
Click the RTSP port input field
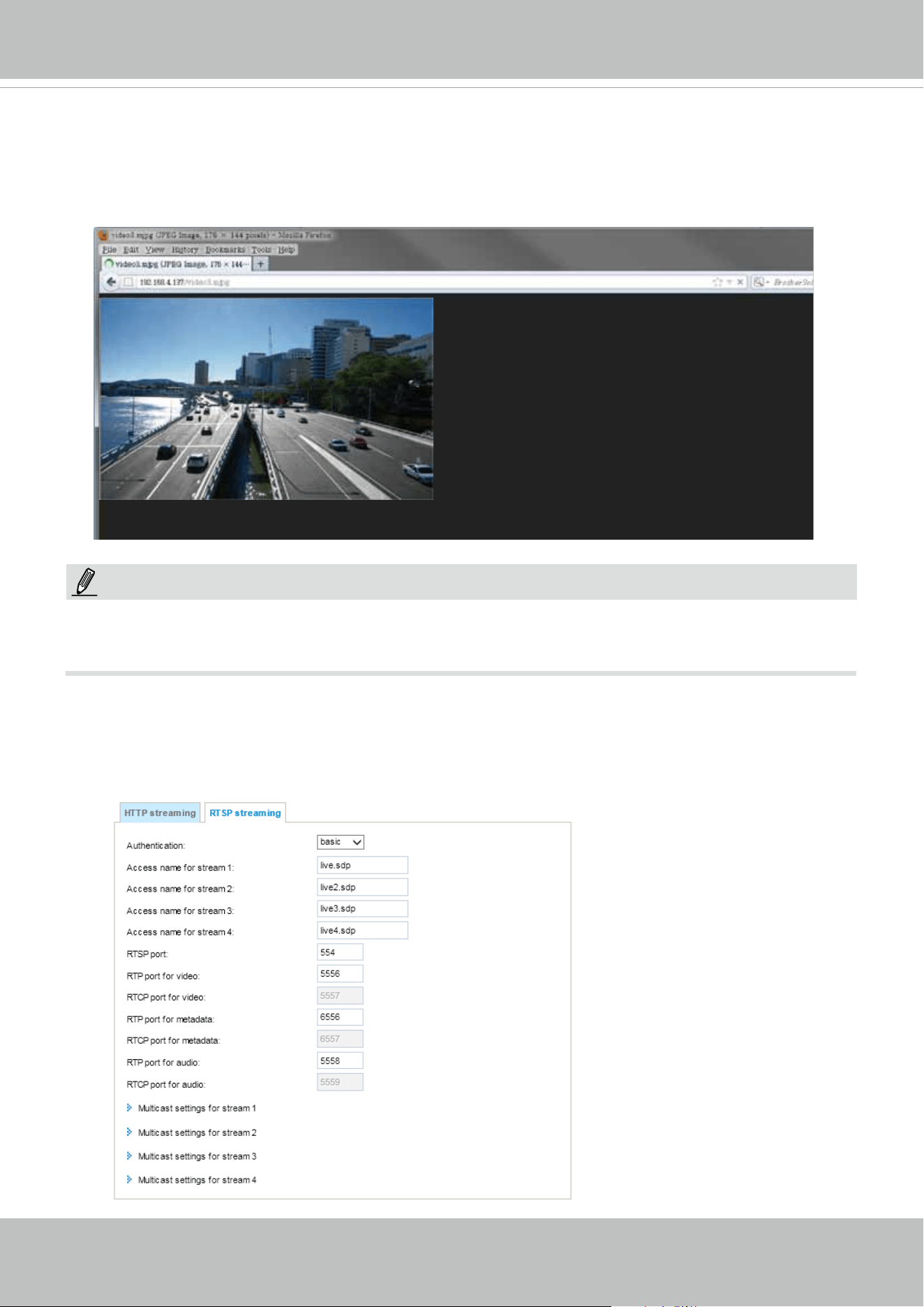[x=340, y=952]
